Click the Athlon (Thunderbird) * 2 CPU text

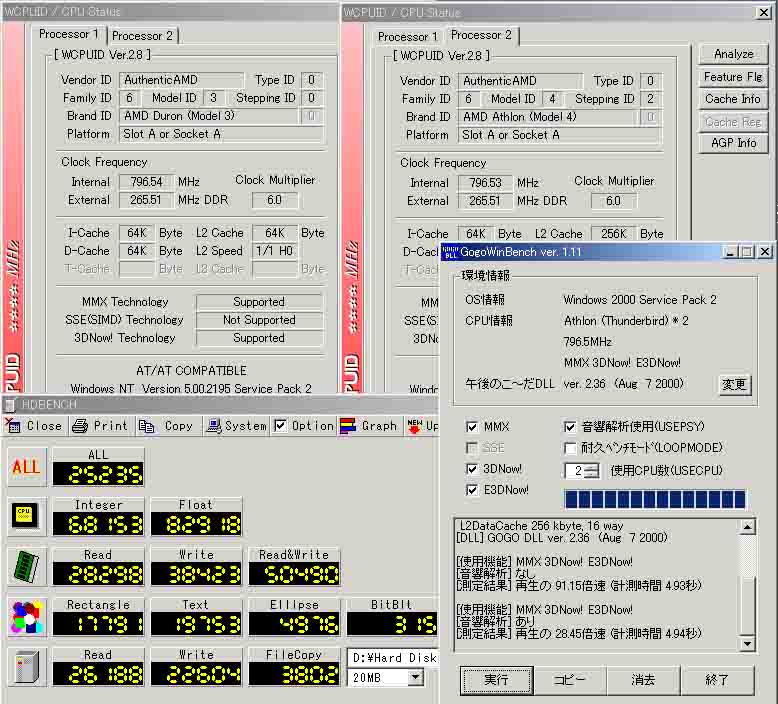(x=626, y=321)
